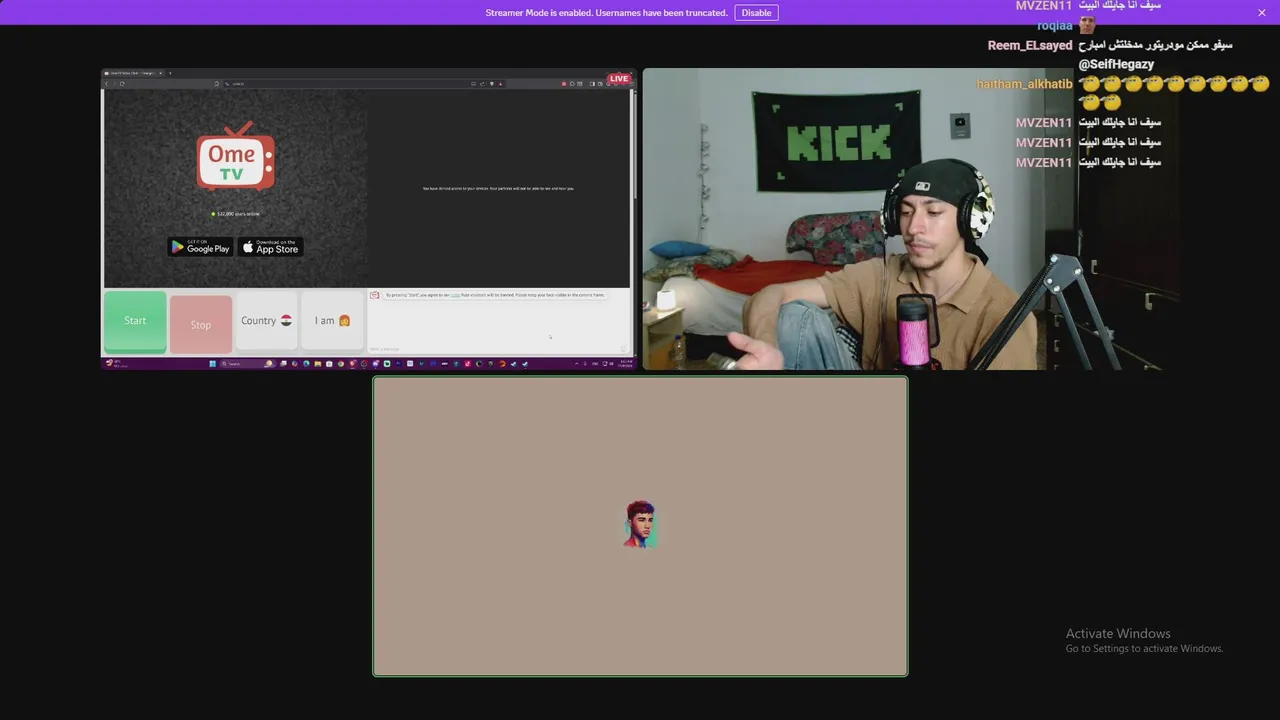Click the LIVE badge on the shared screen
Image resolution: width=1280 pixels, height=720 pixels.
coord(619,79)
